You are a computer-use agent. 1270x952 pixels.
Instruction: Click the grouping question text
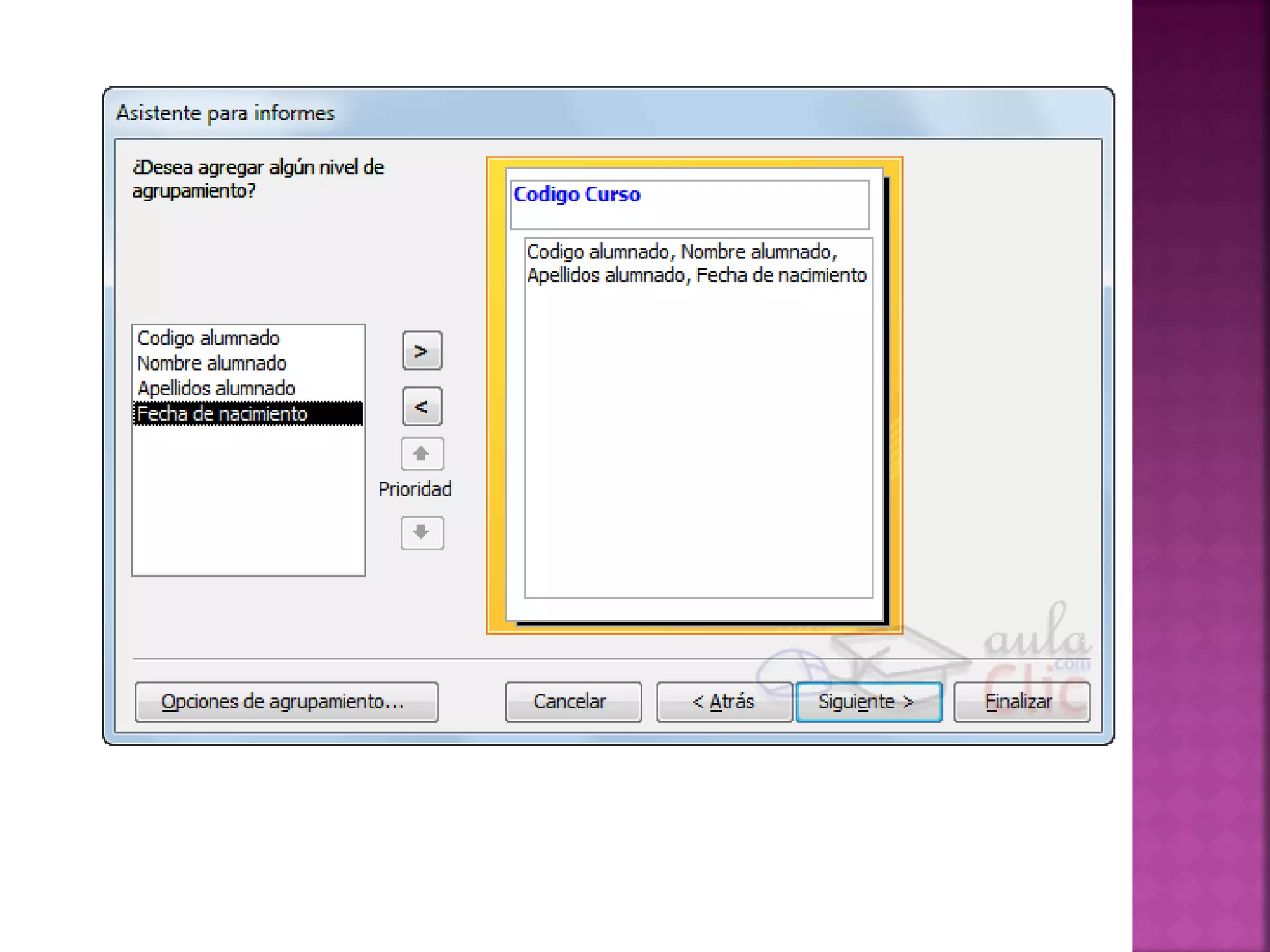(258, 179)
